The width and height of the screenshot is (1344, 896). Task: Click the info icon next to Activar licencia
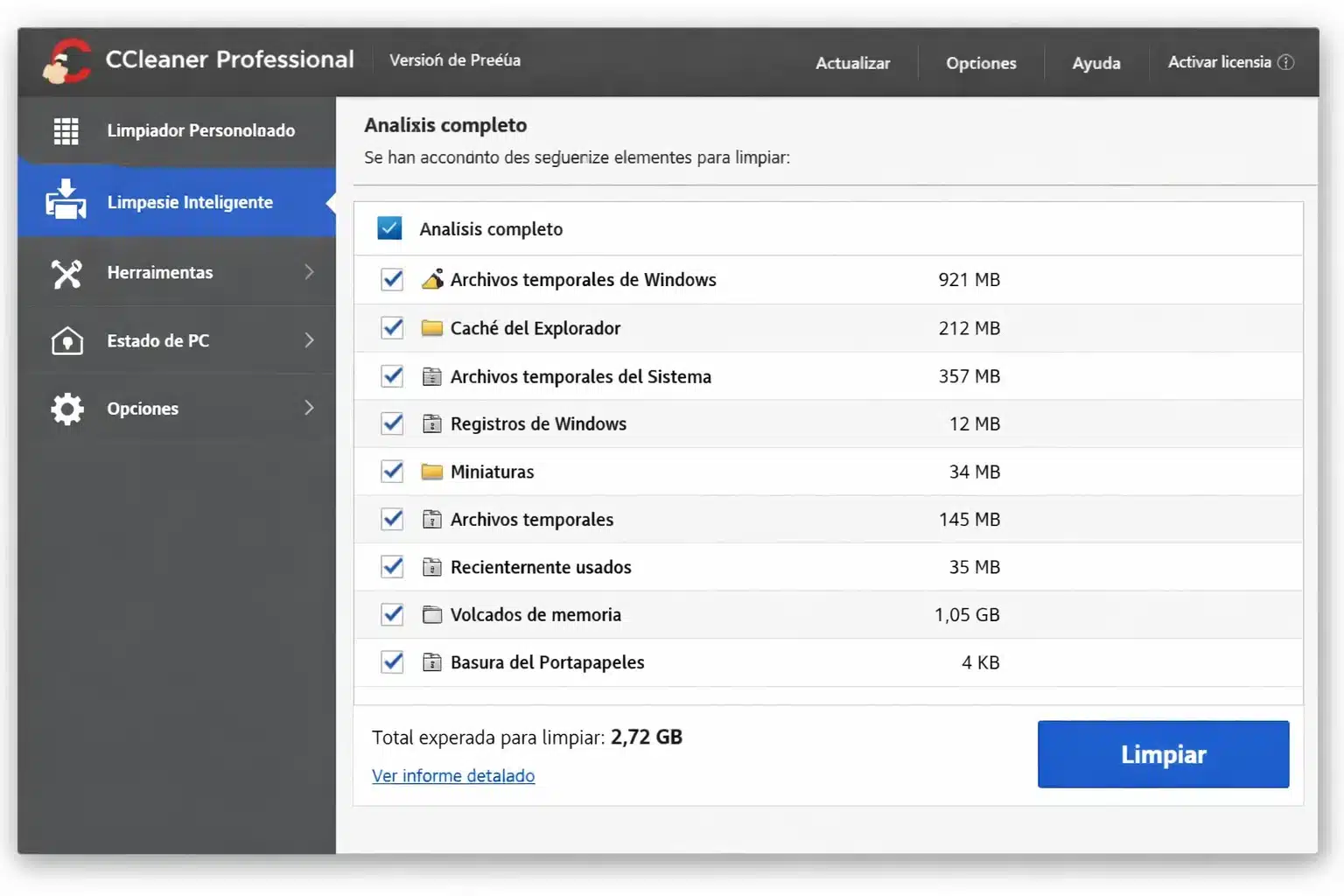[x=1286, y=62]
